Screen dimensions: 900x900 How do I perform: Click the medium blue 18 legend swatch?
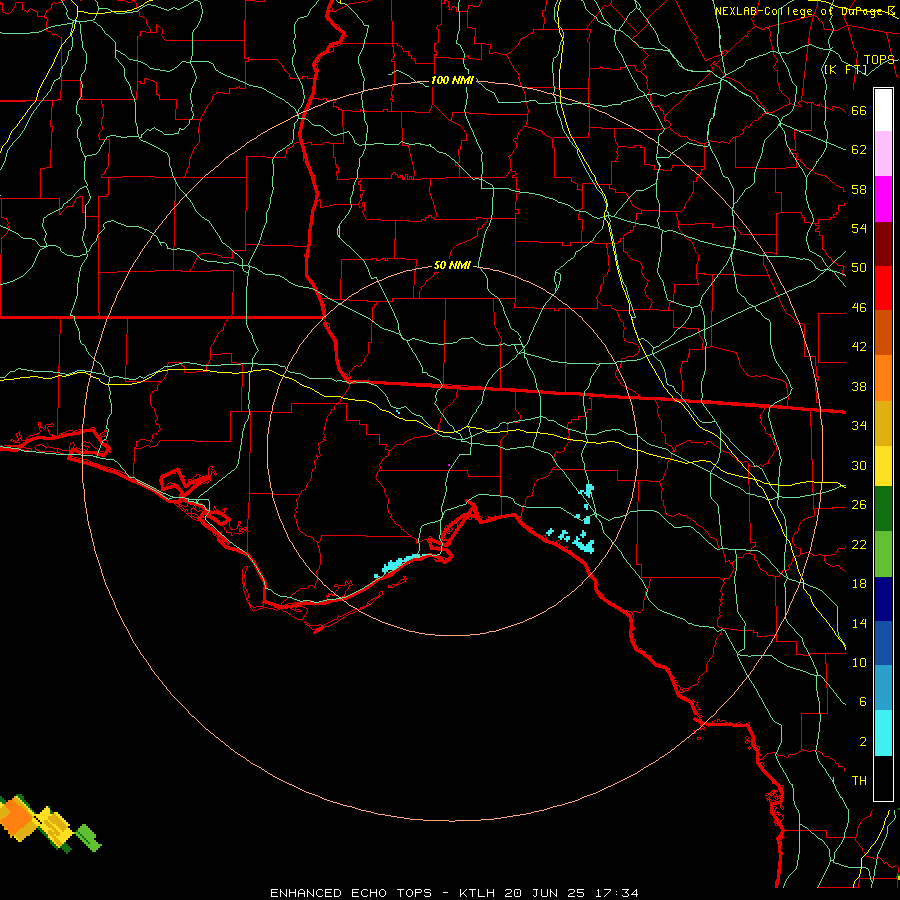click(x=883, y=643)
